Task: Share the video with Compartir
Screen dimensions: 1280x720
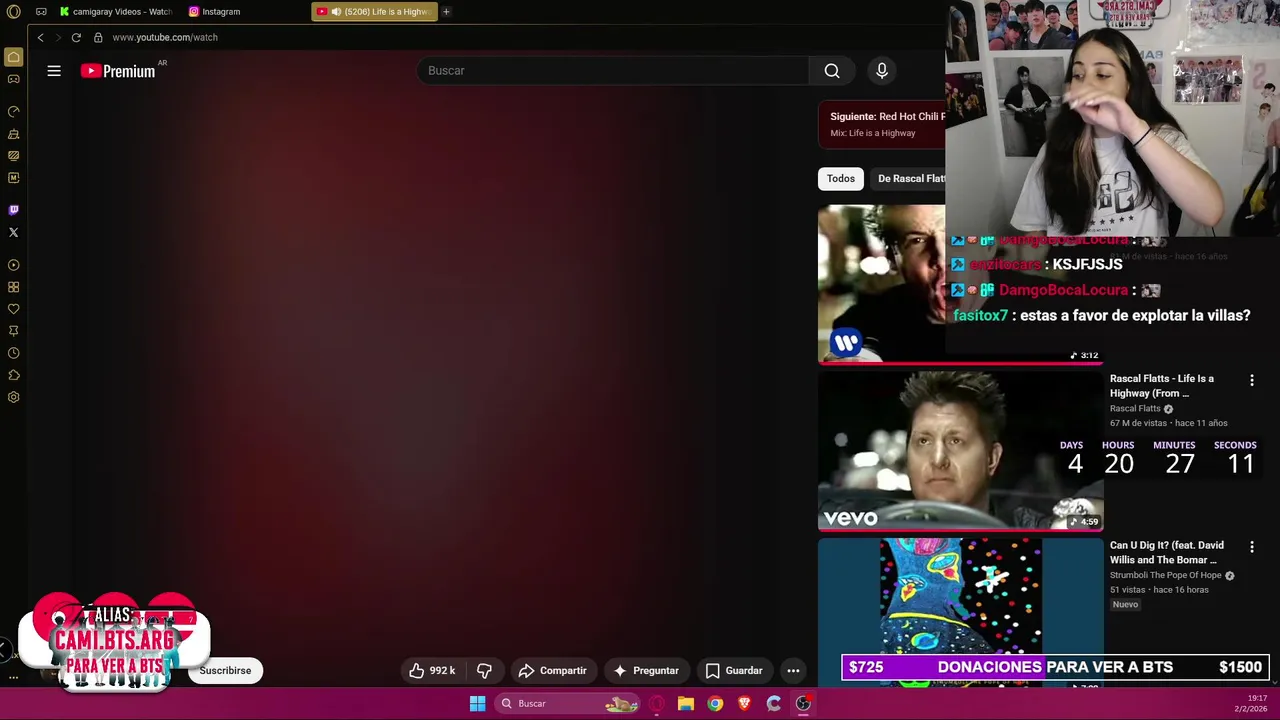Action: 553,671
